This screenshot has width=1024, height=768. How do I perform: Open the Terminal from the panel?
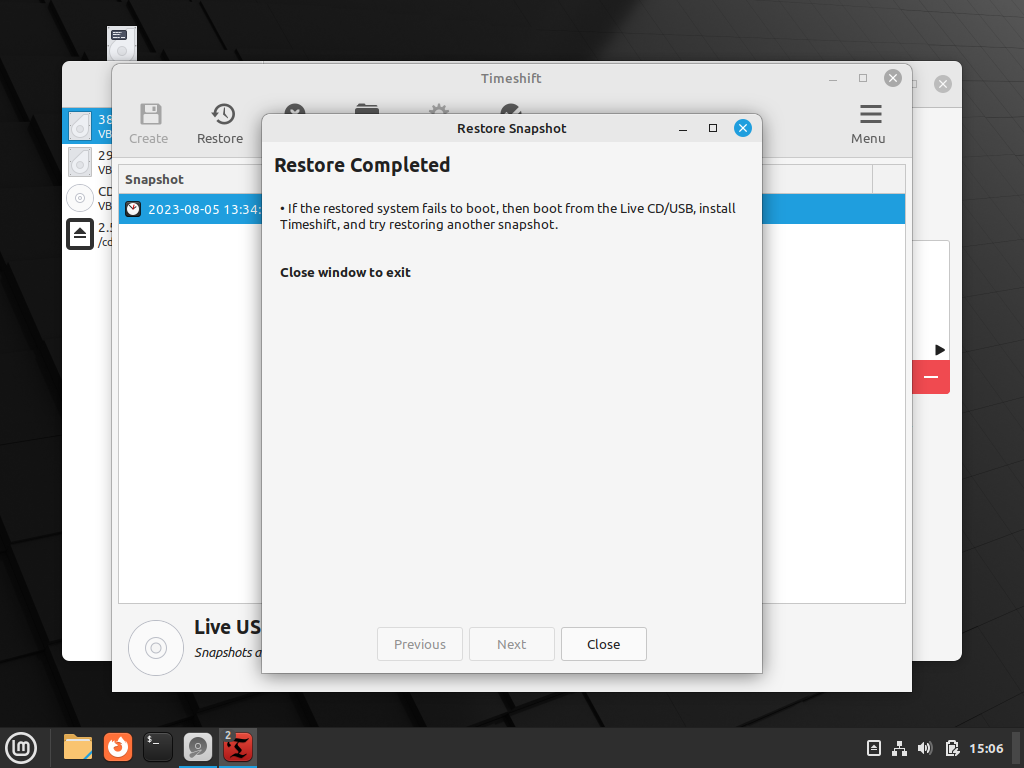(x=158, y=747)
